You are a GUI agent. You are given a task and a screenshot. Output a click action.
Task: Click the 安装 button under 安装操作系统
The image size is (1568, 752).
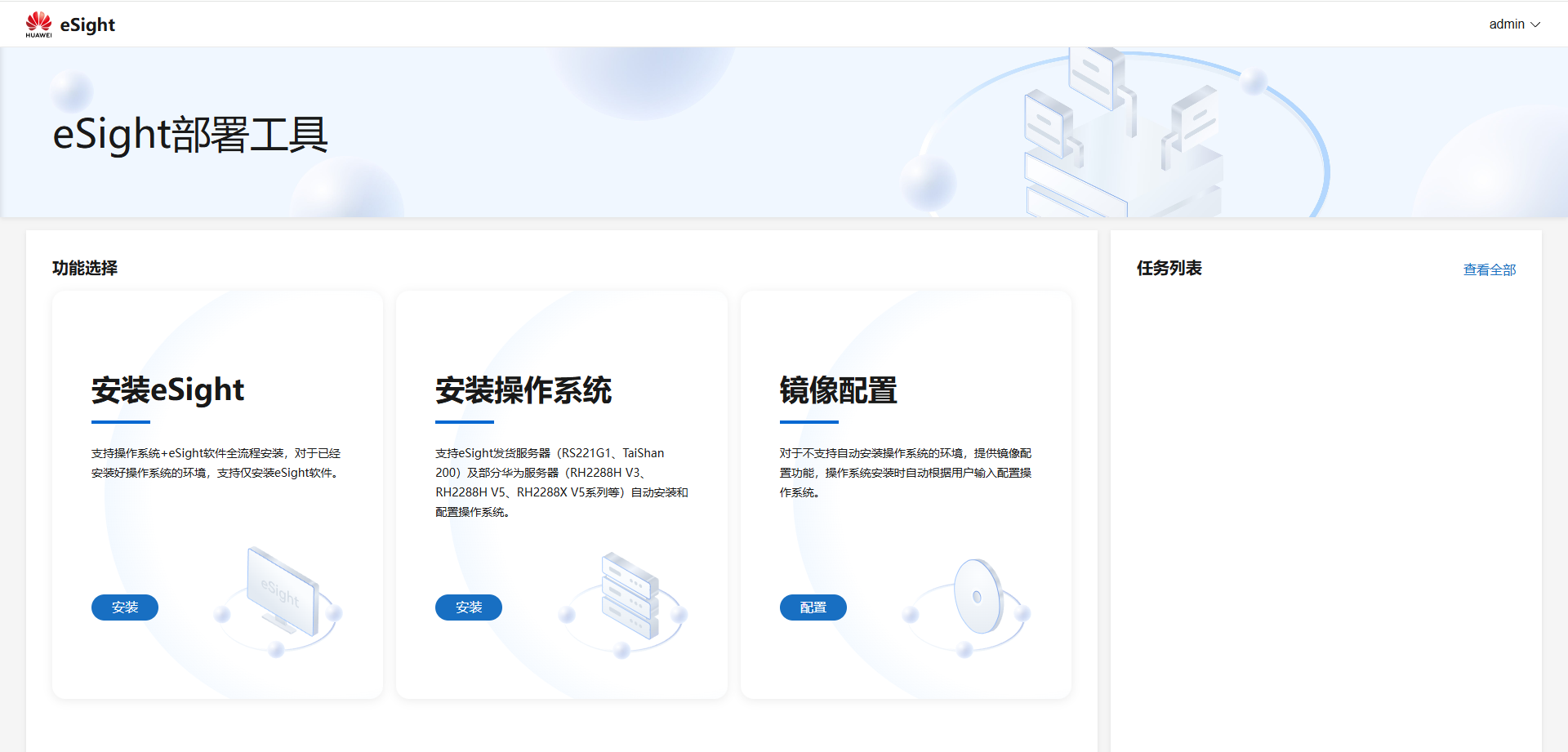(x=469, y=607)
